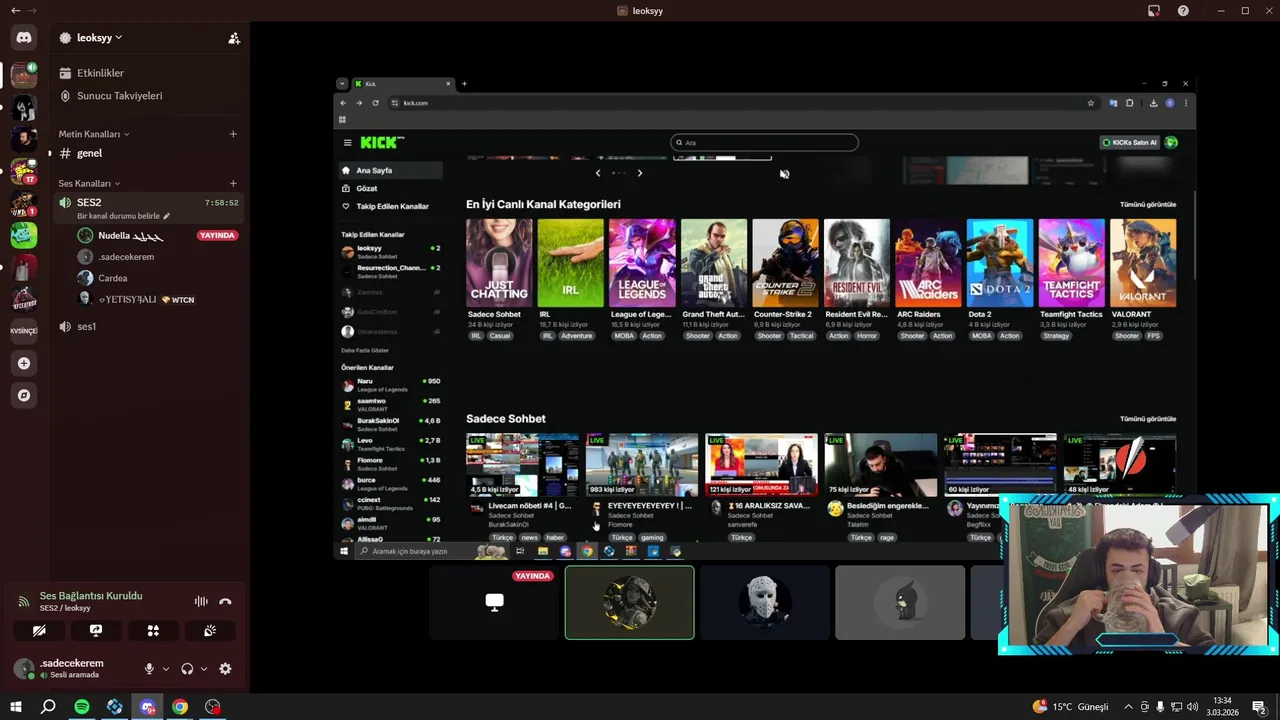
Task: Click Daha Fazla Göster in Kick sidebar
Action: pyautogui.click(x=364, y=351)
